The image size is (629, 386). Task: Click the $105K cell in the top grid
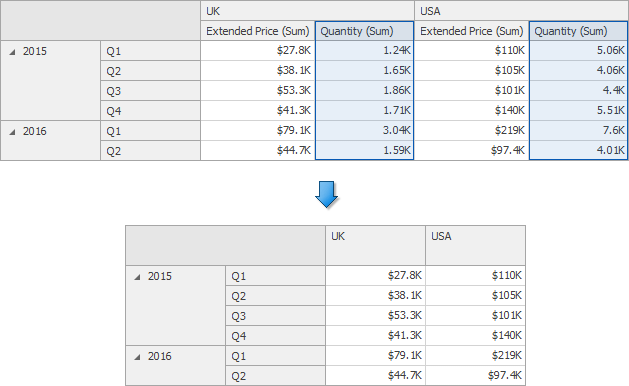coord(472,71)
